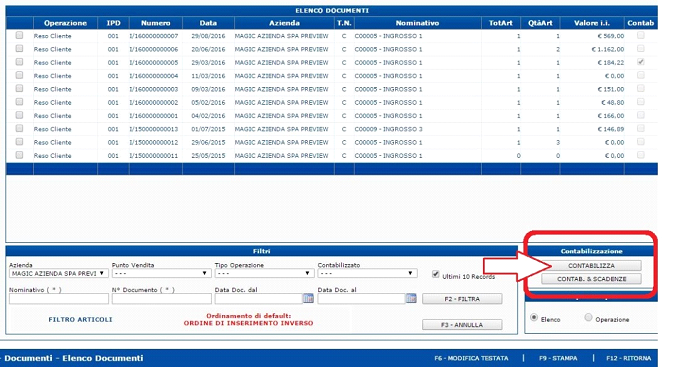Viewport: 686px width, 368px height.
Task: Open the Azienda dropdown
Action: tap(59, 273)
